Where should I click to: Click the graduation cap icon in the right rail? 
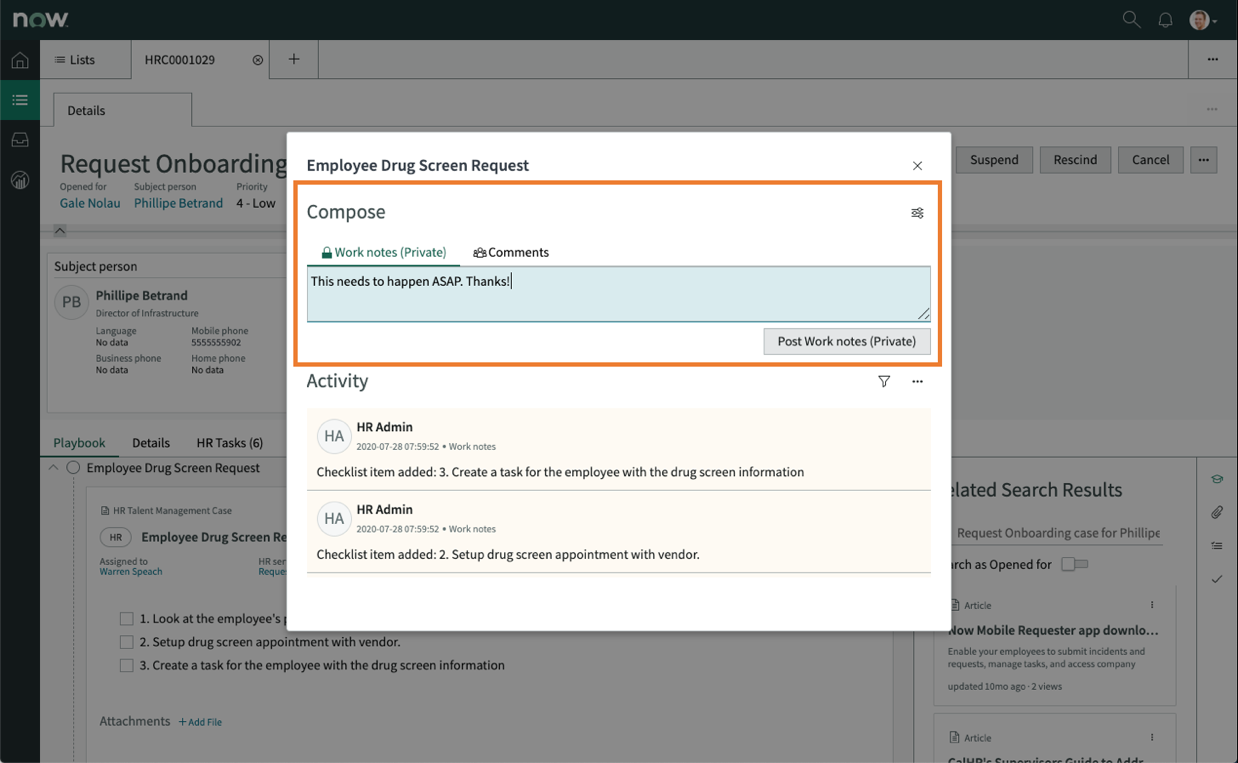[1216, 479]
